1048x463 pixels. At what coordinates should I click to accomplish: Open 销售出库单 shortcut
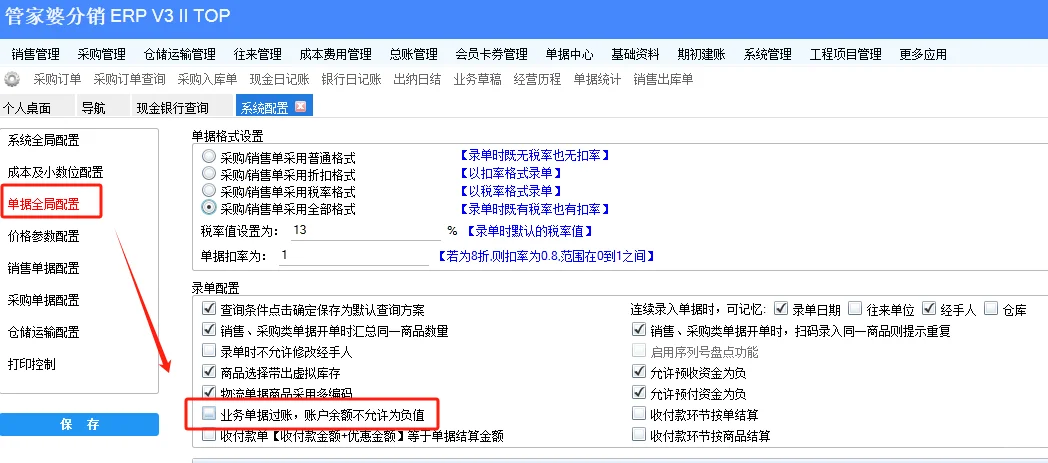point(663,80)
